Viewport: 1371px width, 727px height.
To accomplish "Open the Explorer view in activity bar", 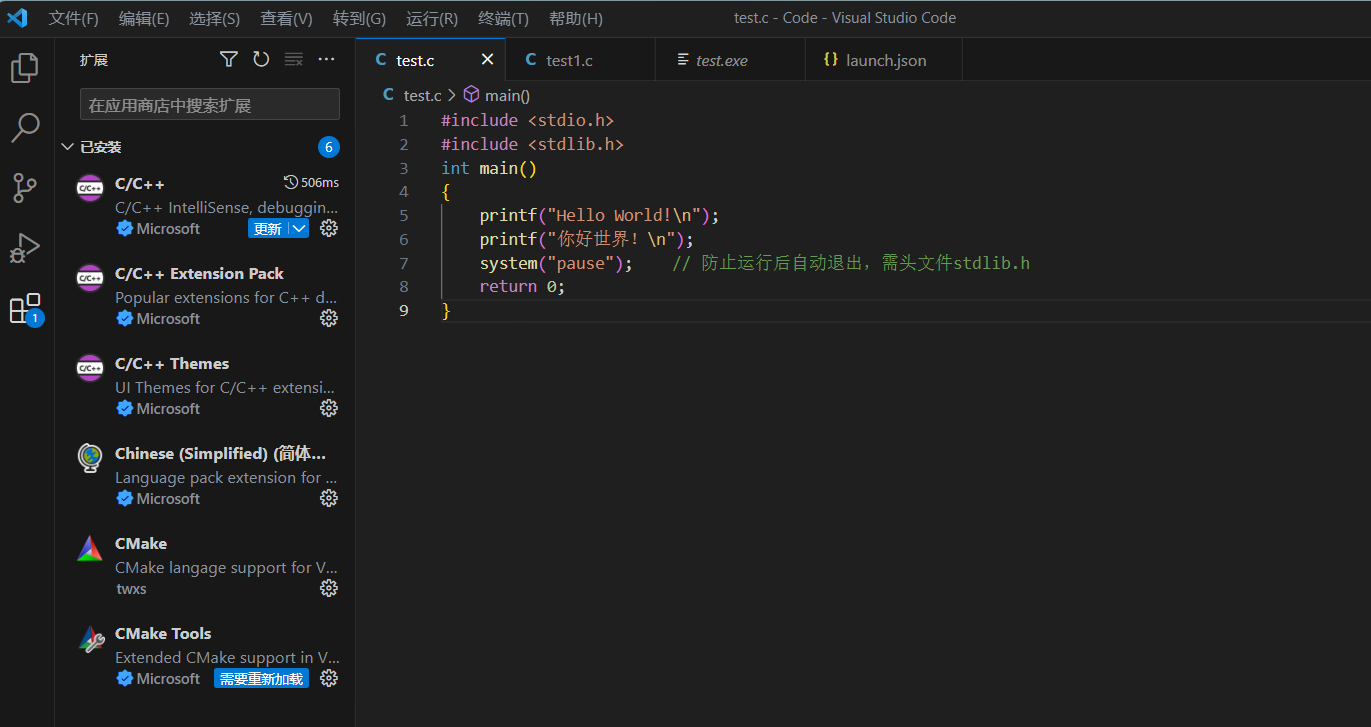I will pyautogui.click(x=25, y=68).
